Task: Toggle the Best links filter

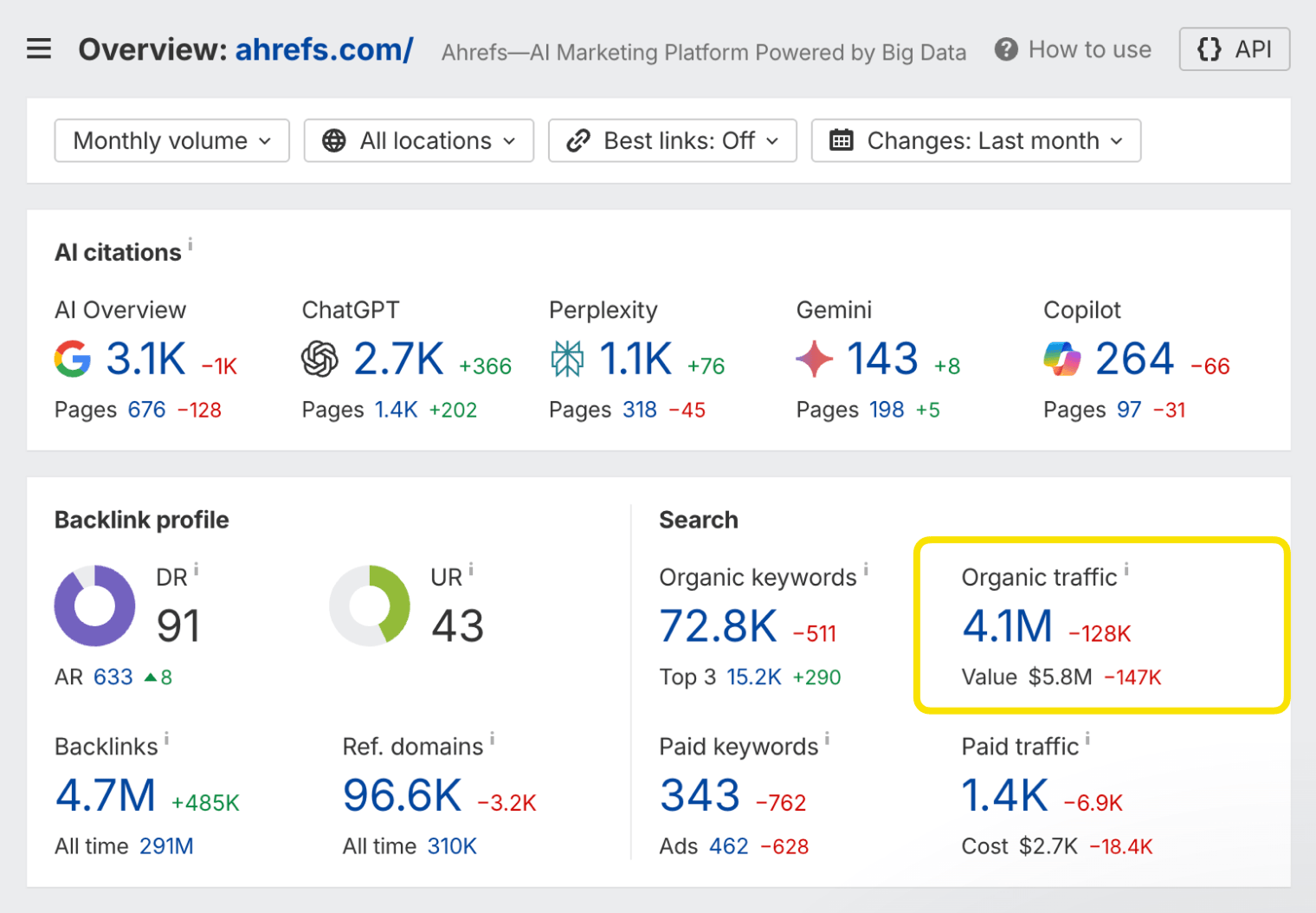Action: pyautogui.click(x=673, y=140)
